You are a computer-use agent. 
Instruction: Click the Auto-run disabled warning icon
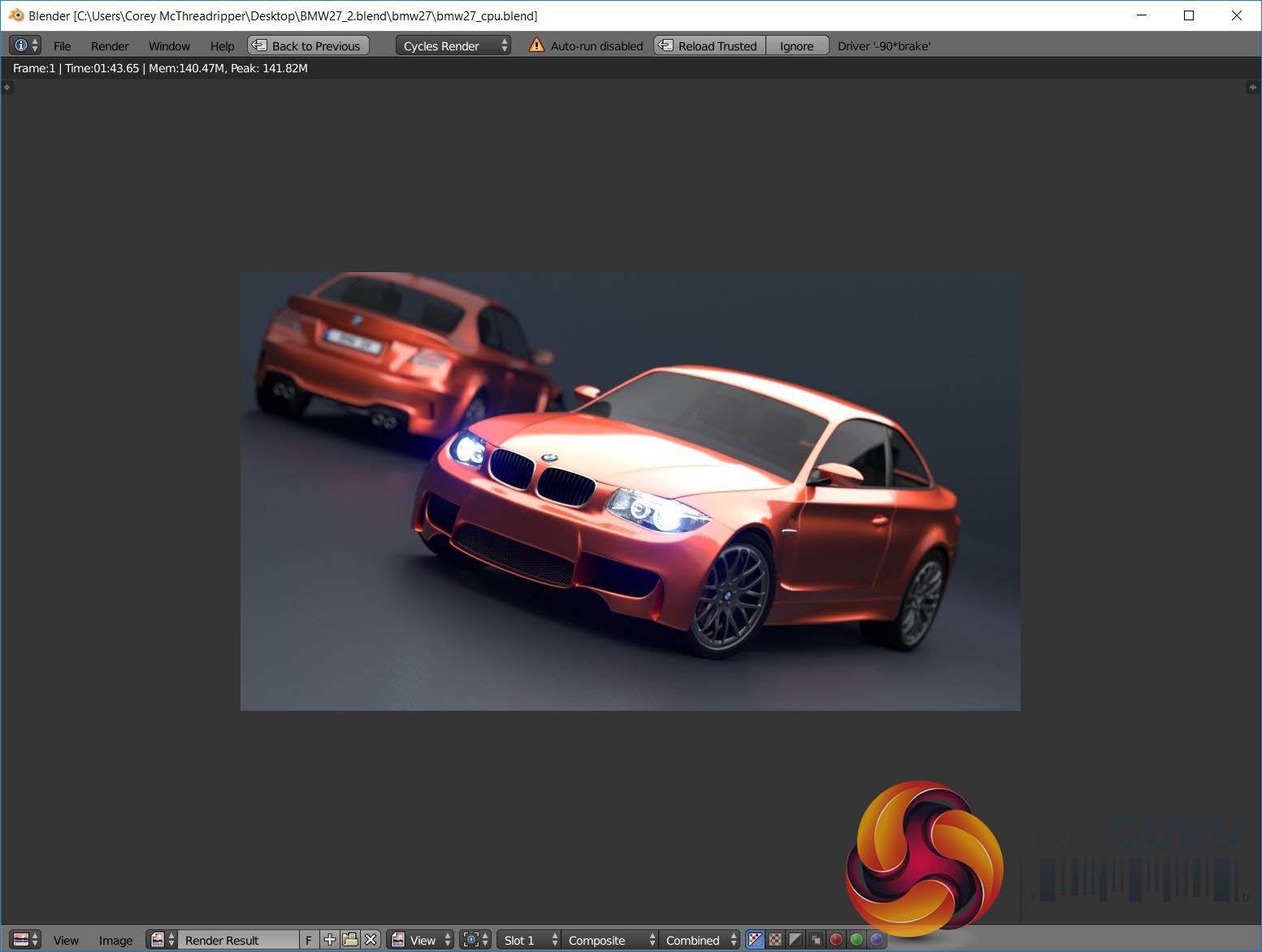[x=536, y=45]
